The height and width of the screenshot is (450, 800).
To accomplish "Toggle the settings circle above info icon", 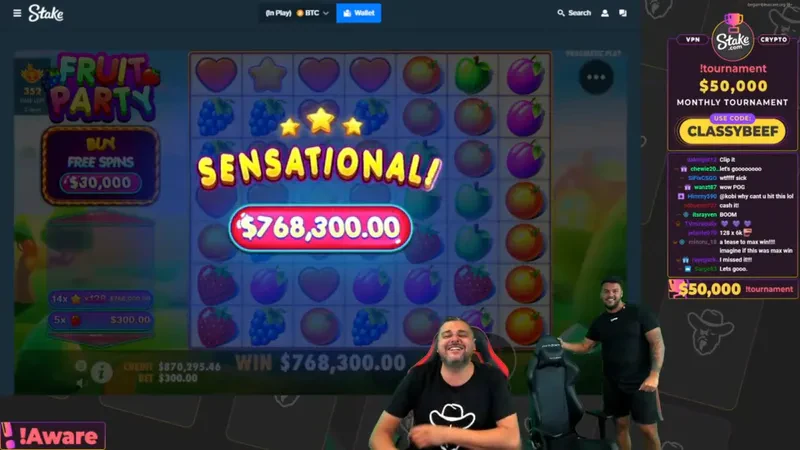I will tap(81, 365).
